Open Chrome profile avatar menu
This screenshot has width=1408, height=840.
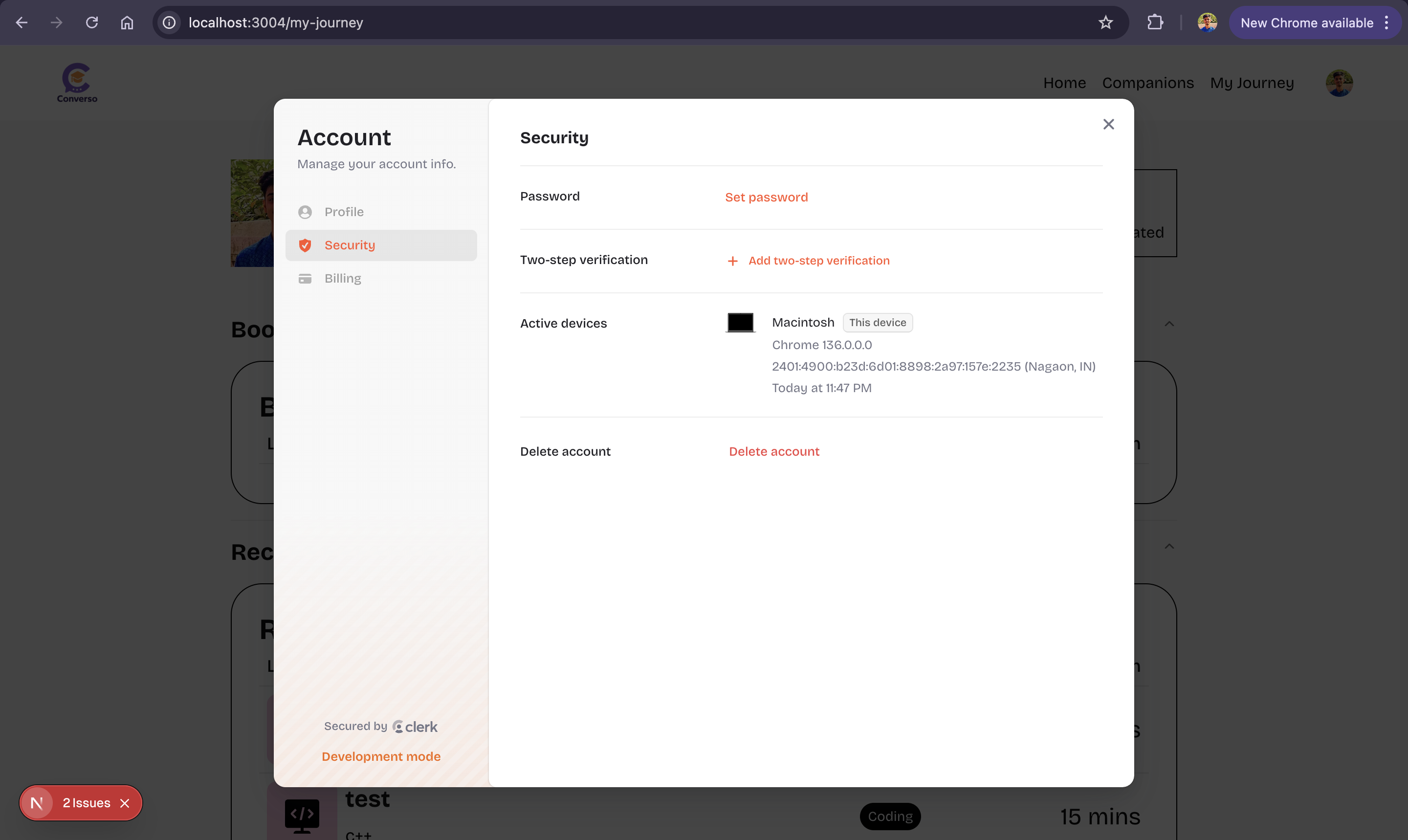1207,22
